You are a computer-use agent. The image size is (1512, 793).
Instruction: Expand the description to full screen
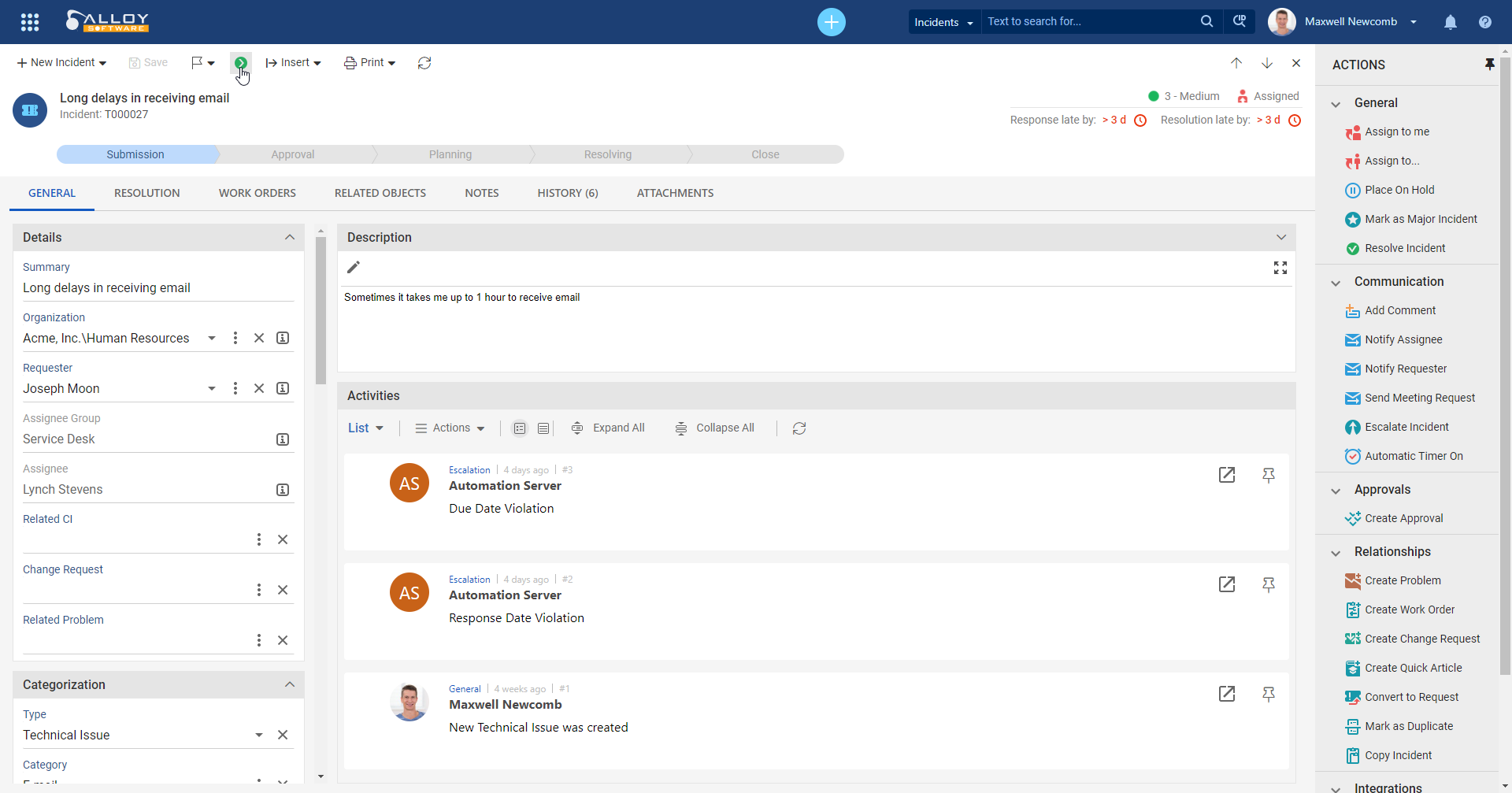(1280, 268)
